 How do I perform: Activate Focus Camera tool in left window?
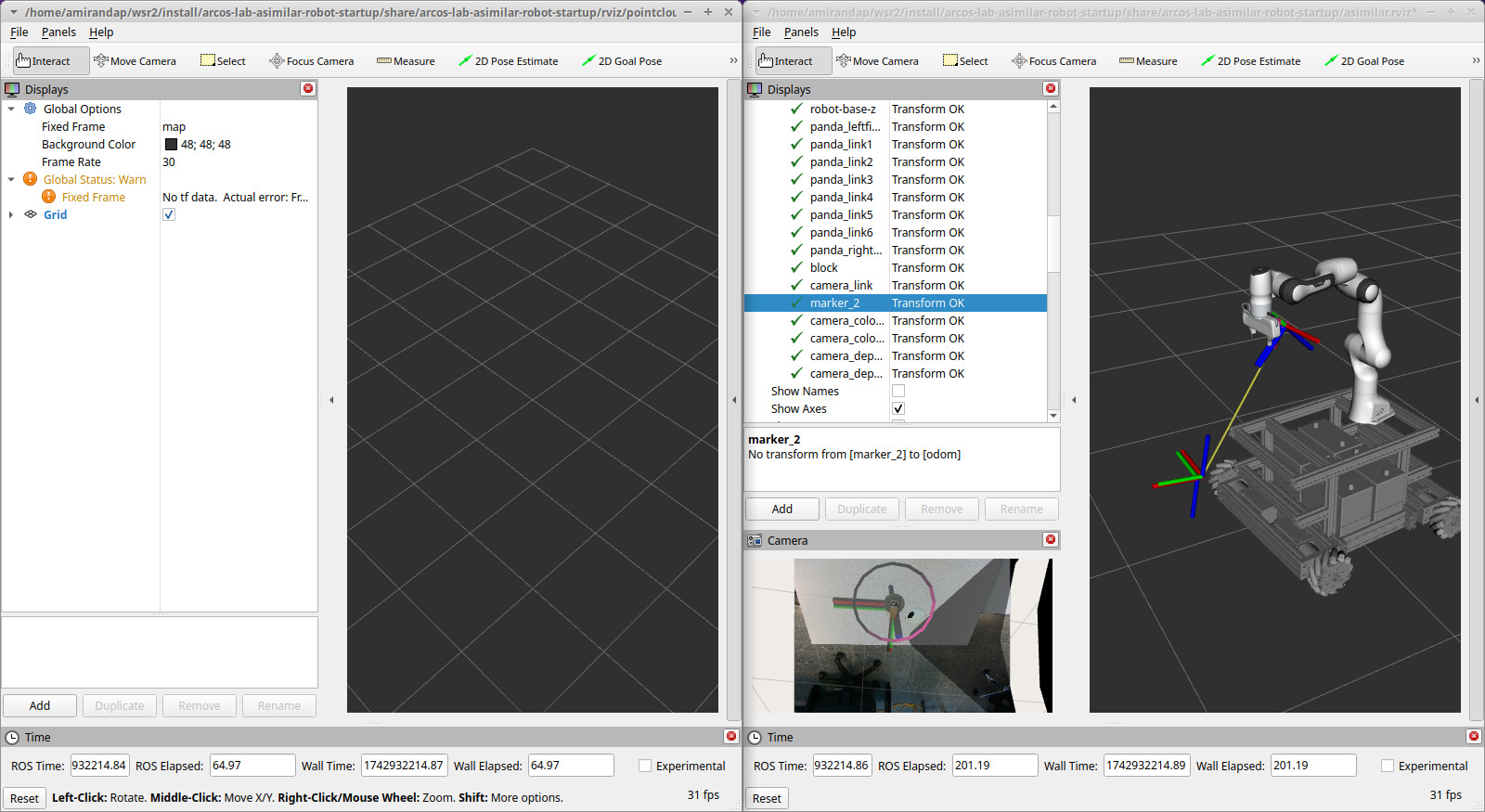311,61
